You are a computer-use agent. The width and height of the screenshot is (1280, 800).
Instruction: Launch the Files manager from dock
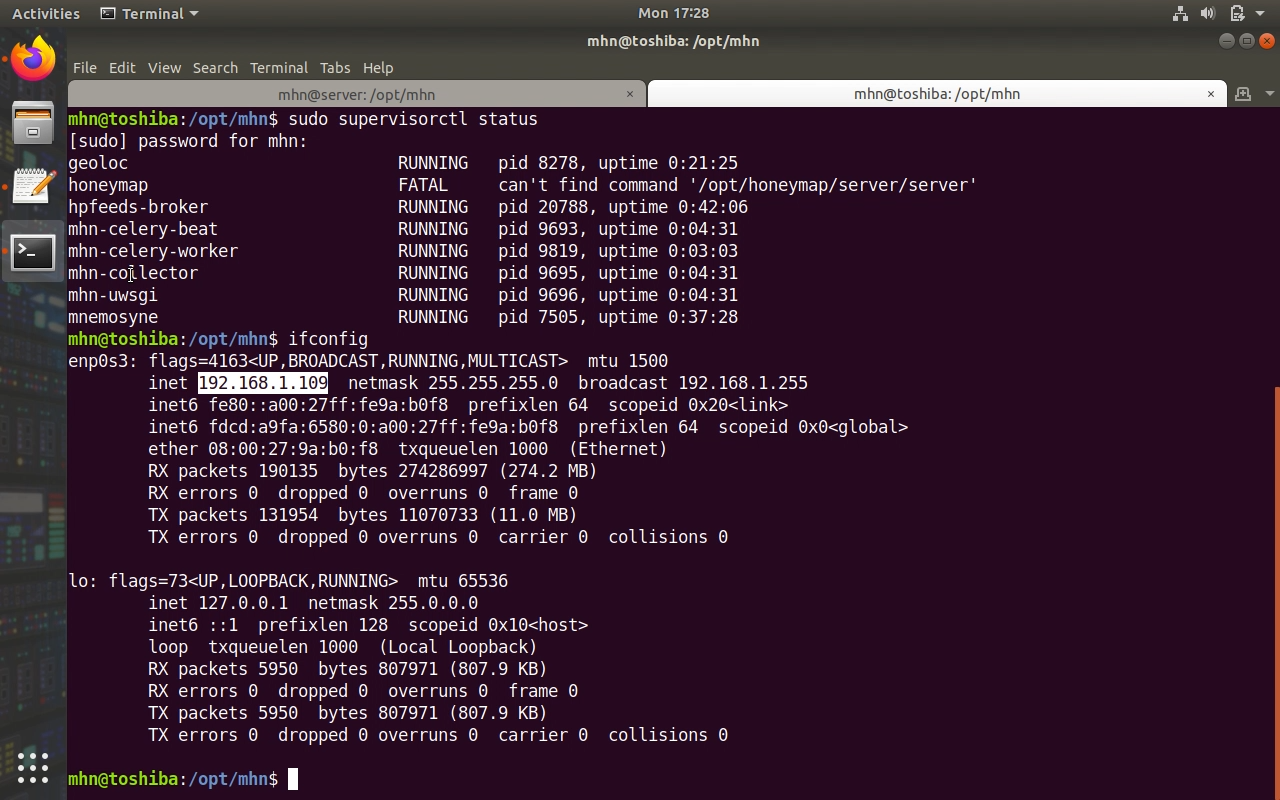(x=33, y=124)
